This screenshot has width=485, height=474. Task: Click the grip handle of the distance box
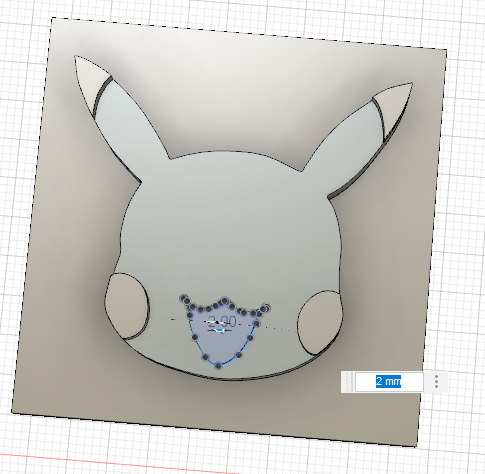tap(348, 382)
